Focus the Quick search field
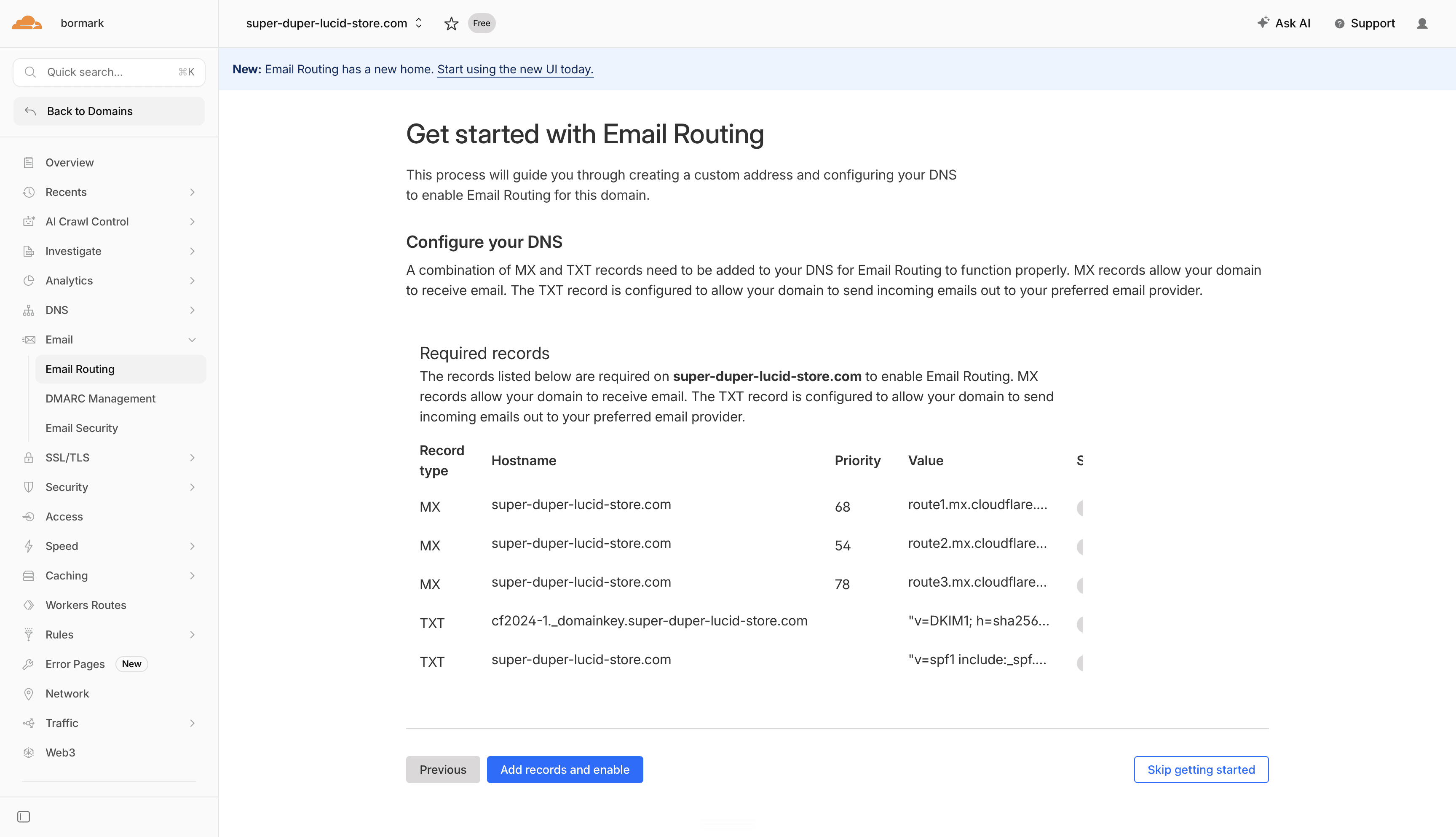Screen dimensions: 1456x837 109,72
